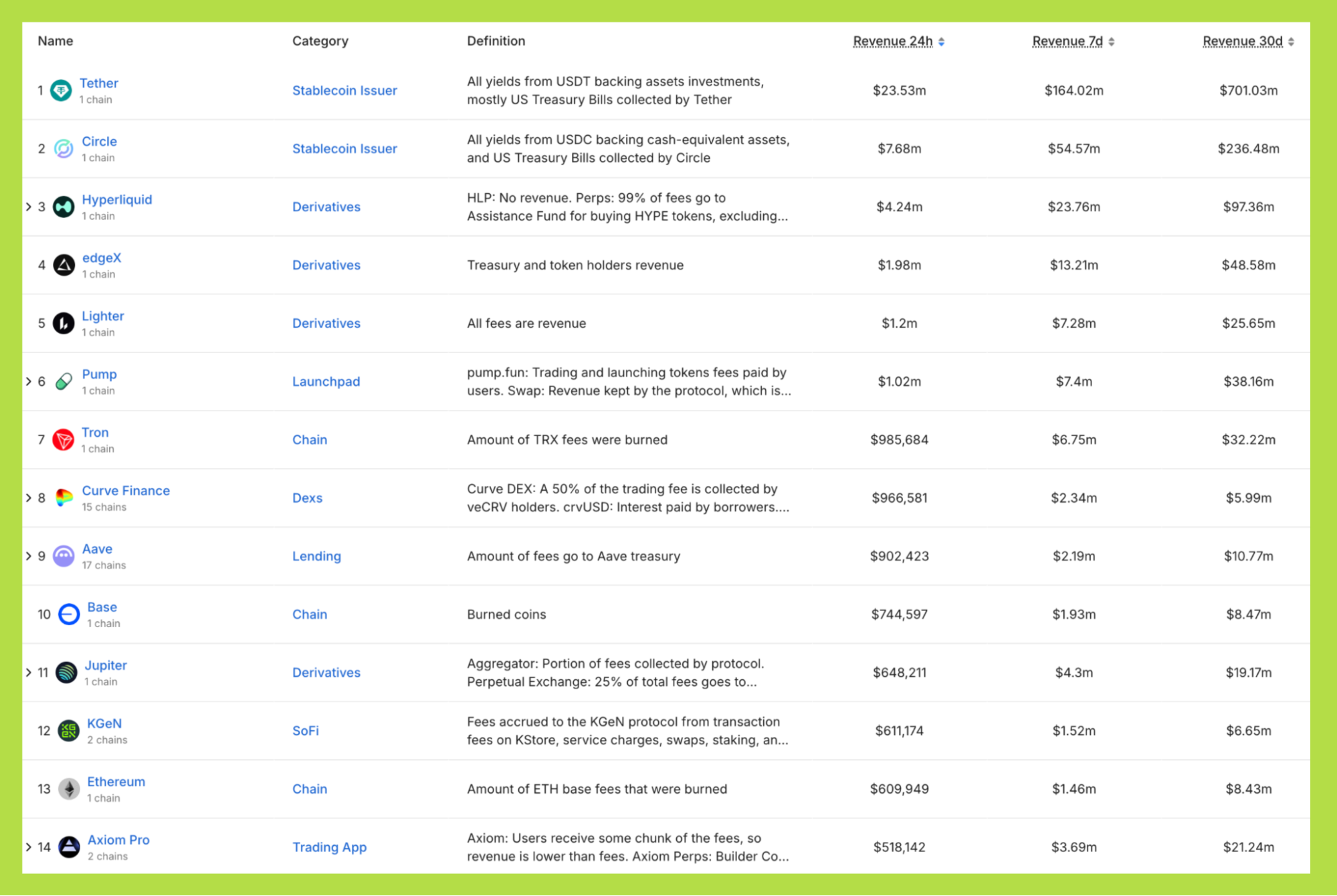Click the Tron red logo icon
The width and height of the screenshot is (1337, 896).
[64, 440]
